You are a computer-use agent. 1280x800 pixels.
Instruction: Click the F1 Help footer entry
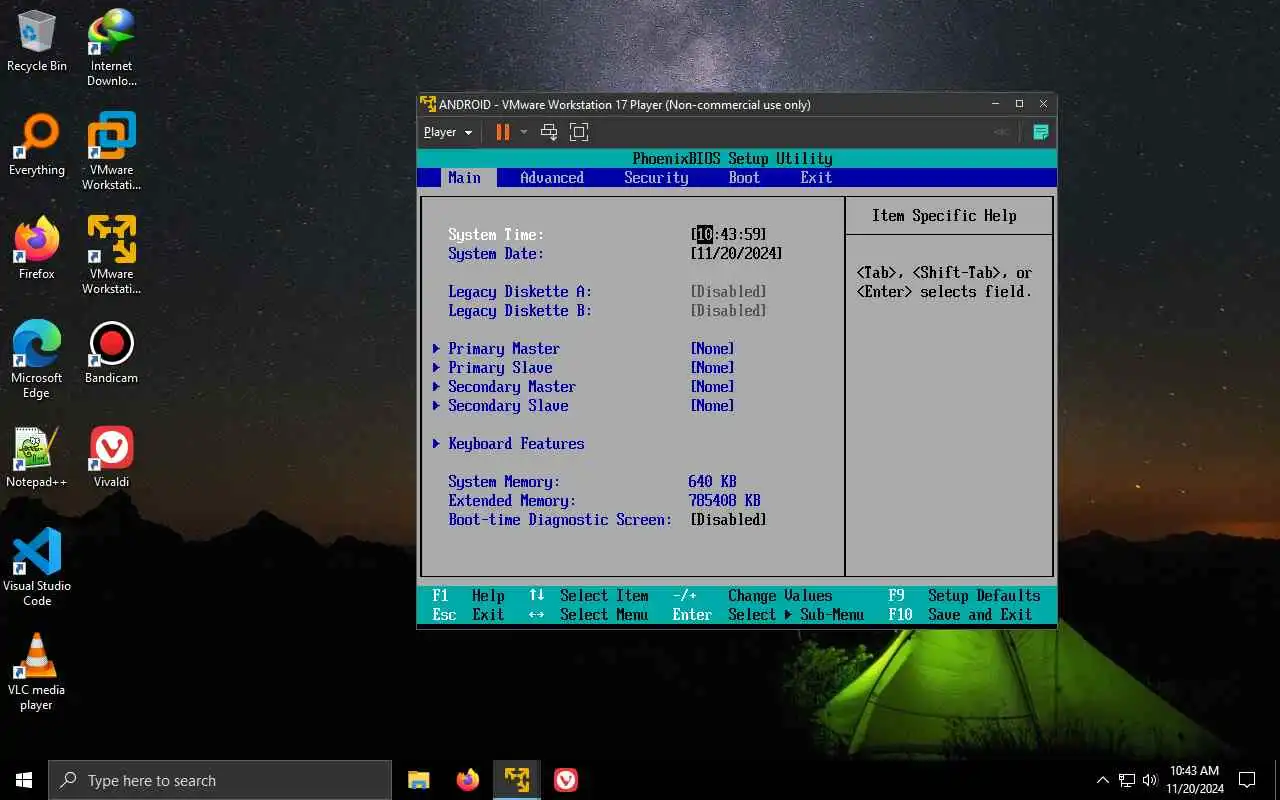(468, 595)
